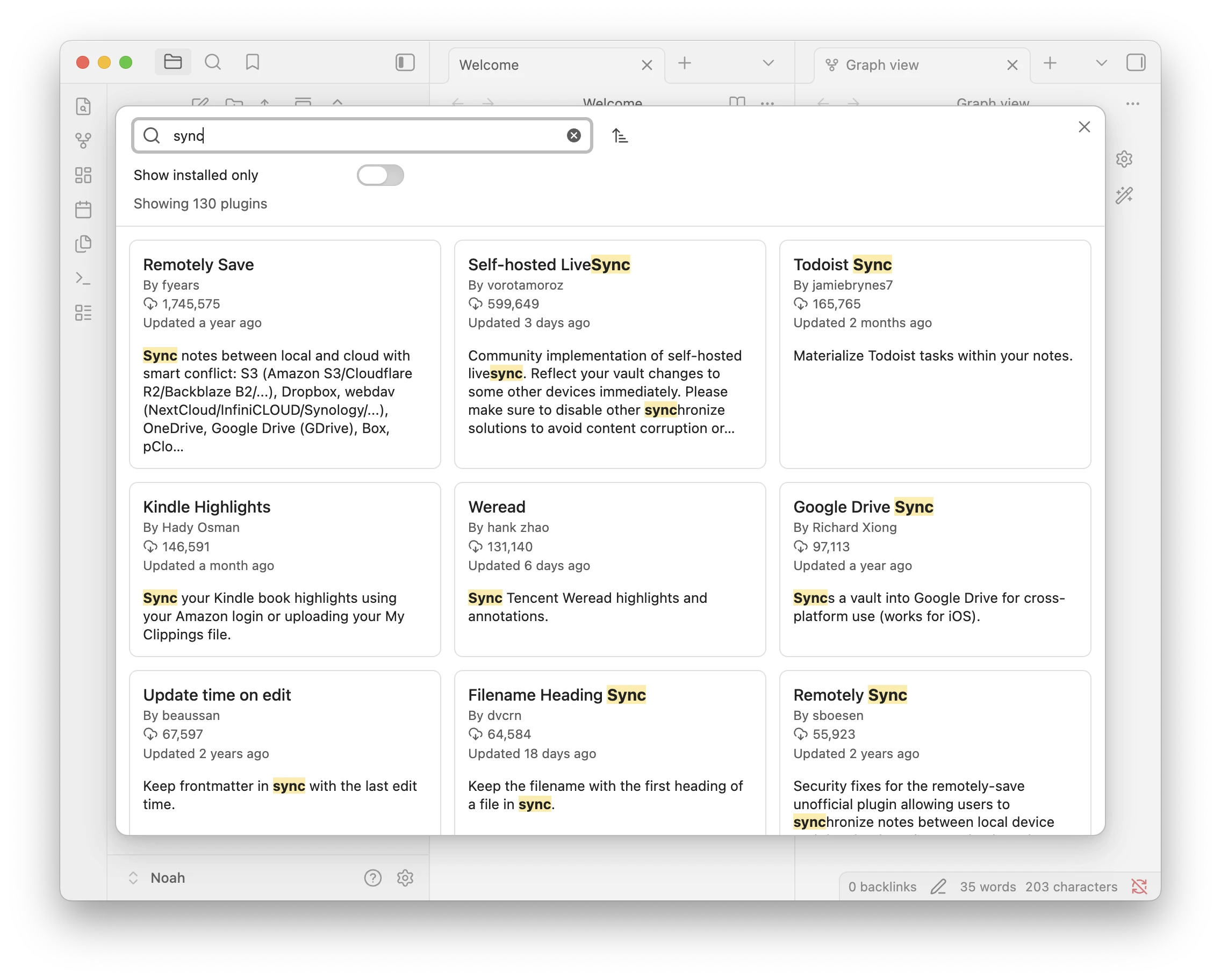Click the 203 characters status text
The image size is (1221, 980).
click(1071, 887)
